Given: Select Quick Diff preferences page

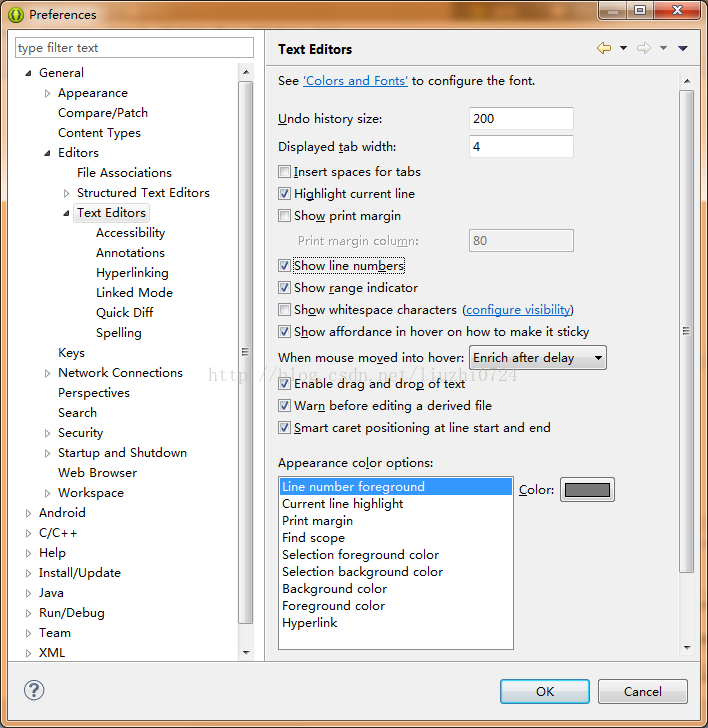Looking at the screenshot, I should click(124, 312).
